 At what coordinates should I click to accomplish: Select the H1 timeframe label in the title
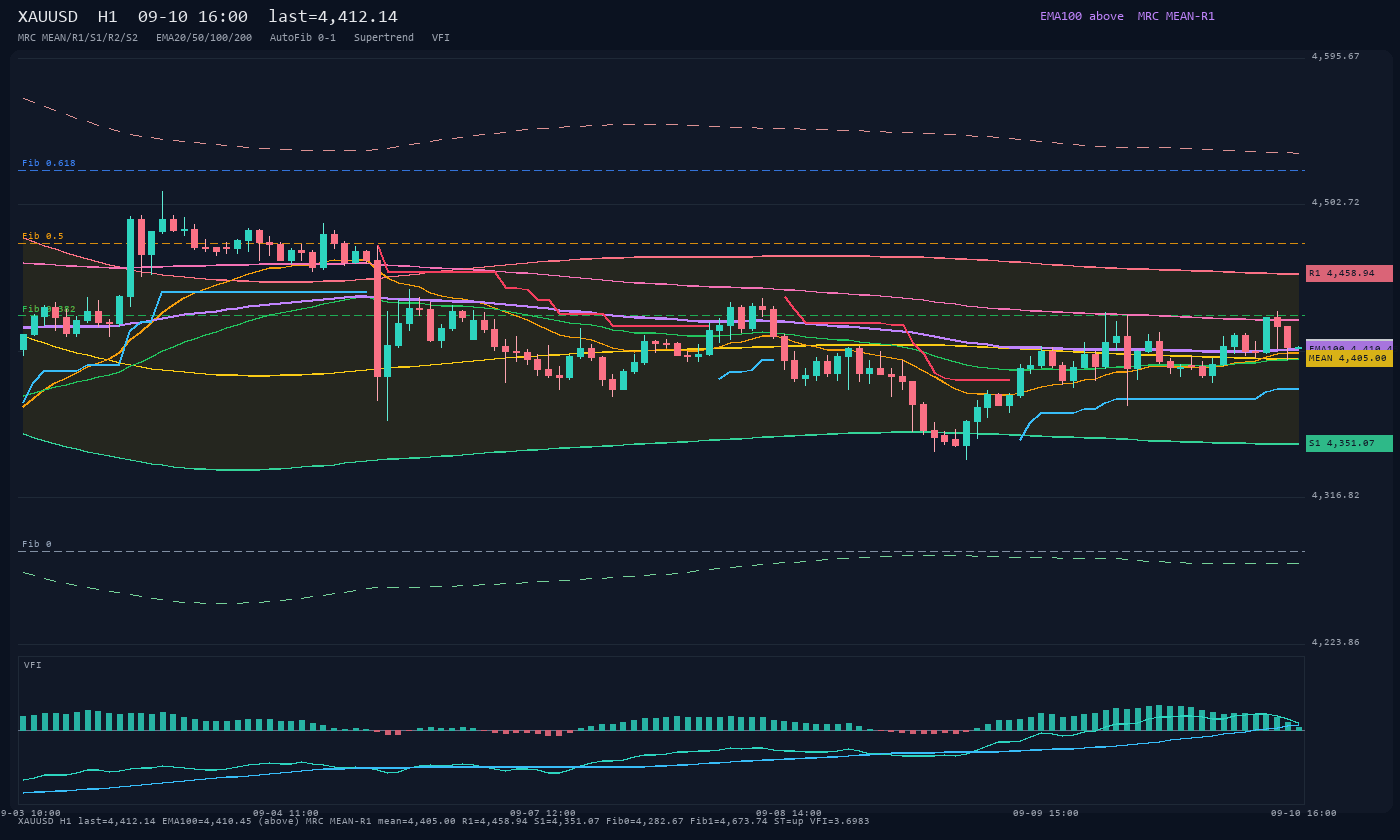(109, 17)
